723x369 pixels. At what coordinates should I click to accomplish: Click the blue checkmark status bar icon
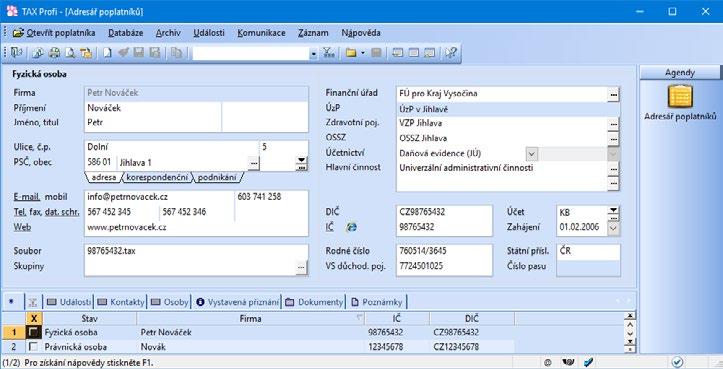click(588, 363)
